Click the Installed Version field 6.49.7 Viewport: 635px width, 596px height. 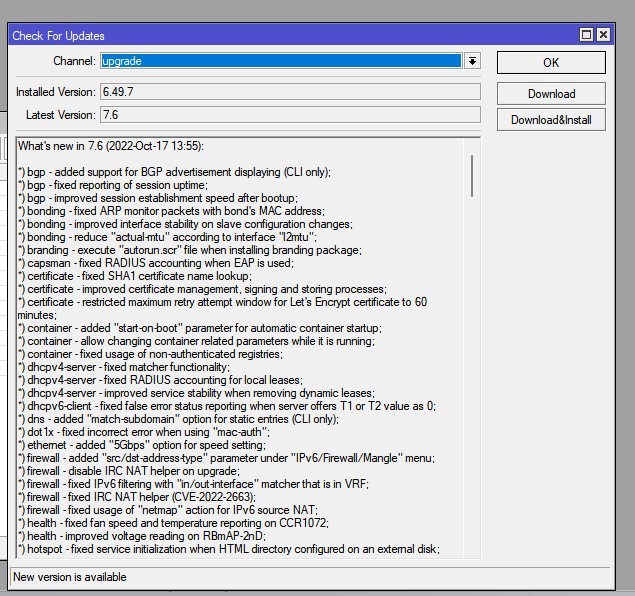pyautogui.click(x=290, y=92)
